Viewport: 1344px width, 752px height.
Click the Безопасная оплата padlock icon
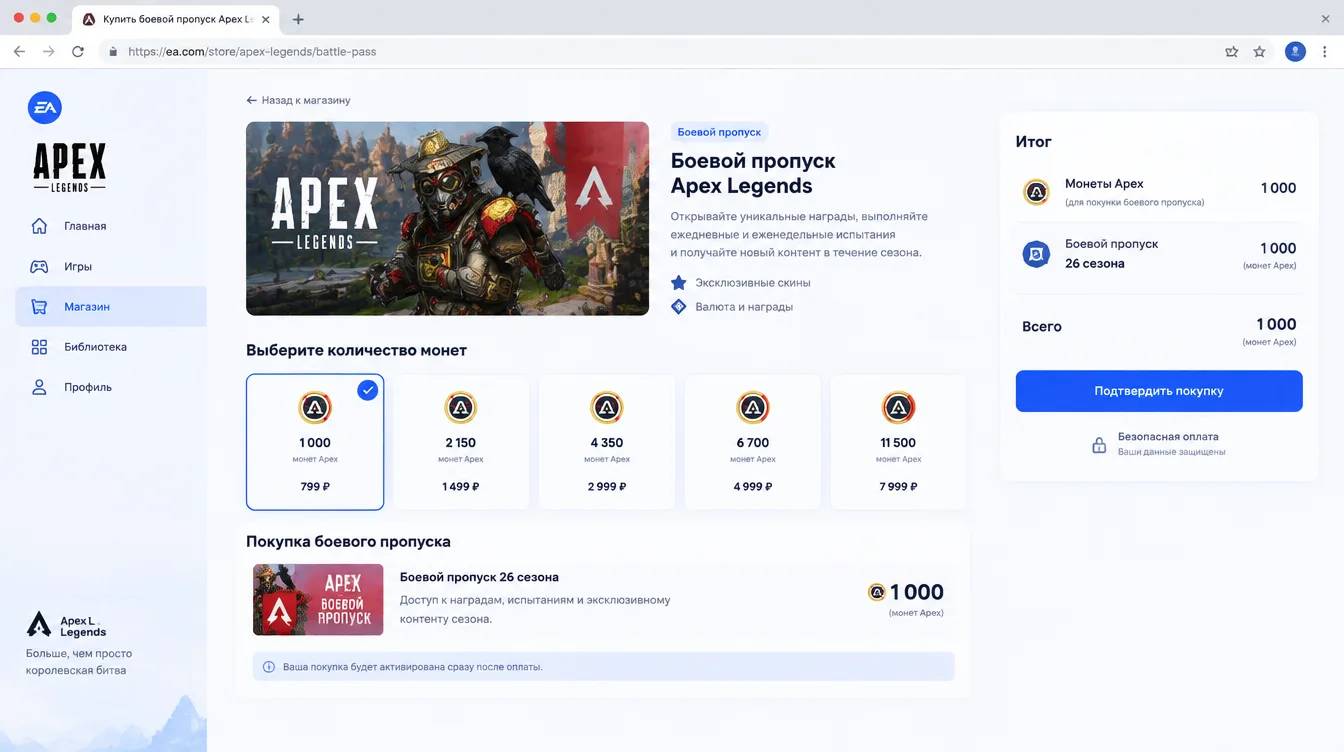point(1099,445)
